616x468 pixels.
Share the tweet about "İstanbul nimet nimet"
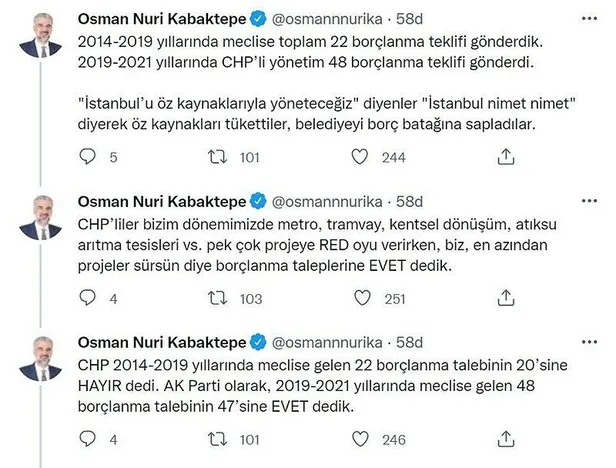point(506,156)
